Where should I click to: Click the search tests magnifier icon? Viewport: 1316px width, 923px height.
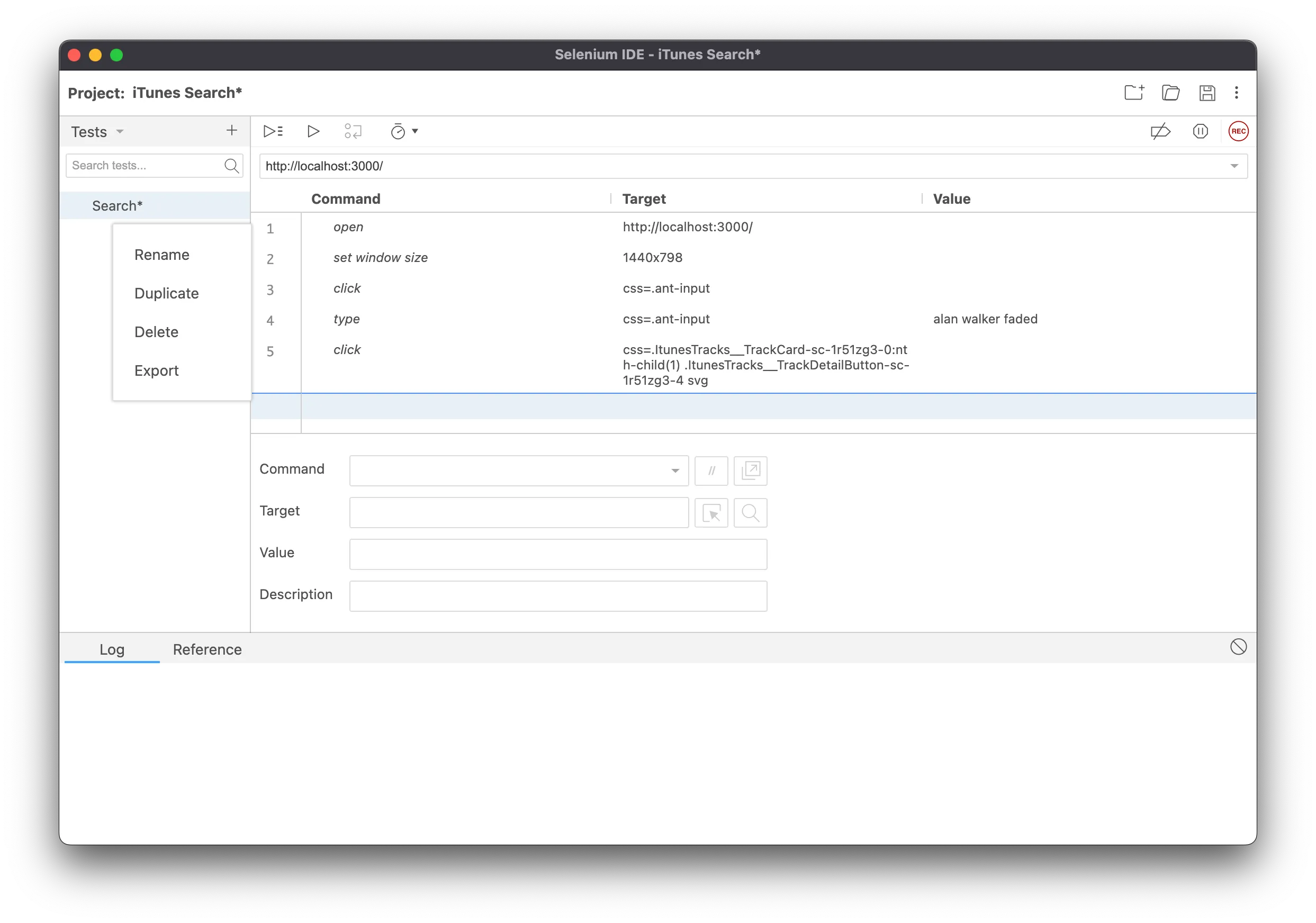[231, 166]
